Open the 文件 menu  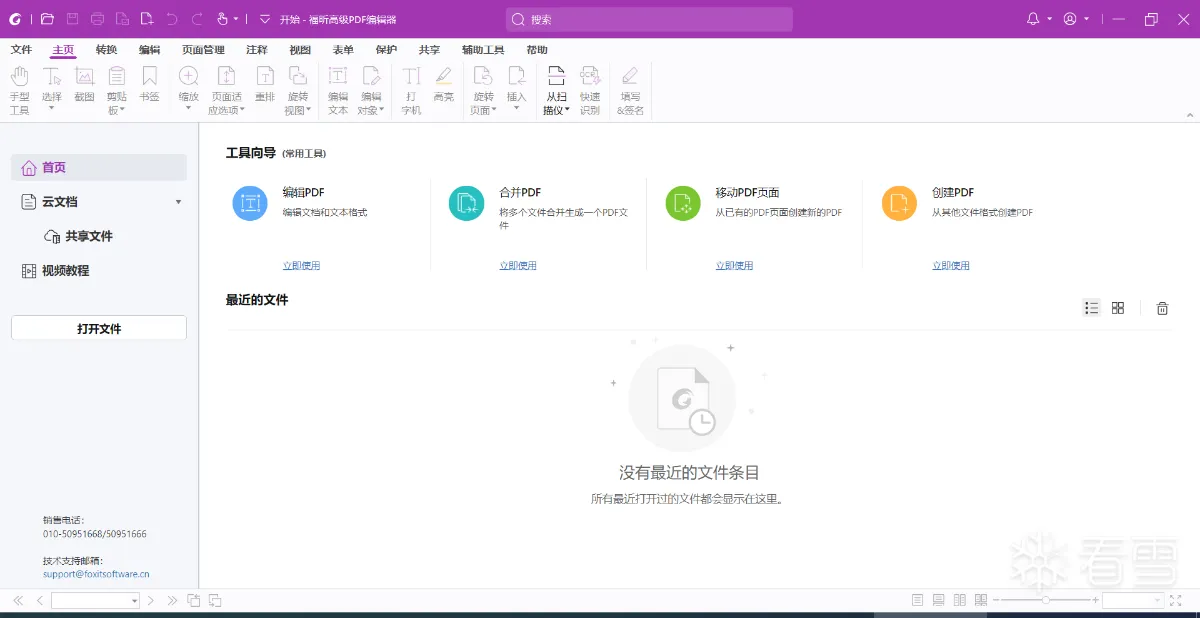21,50
